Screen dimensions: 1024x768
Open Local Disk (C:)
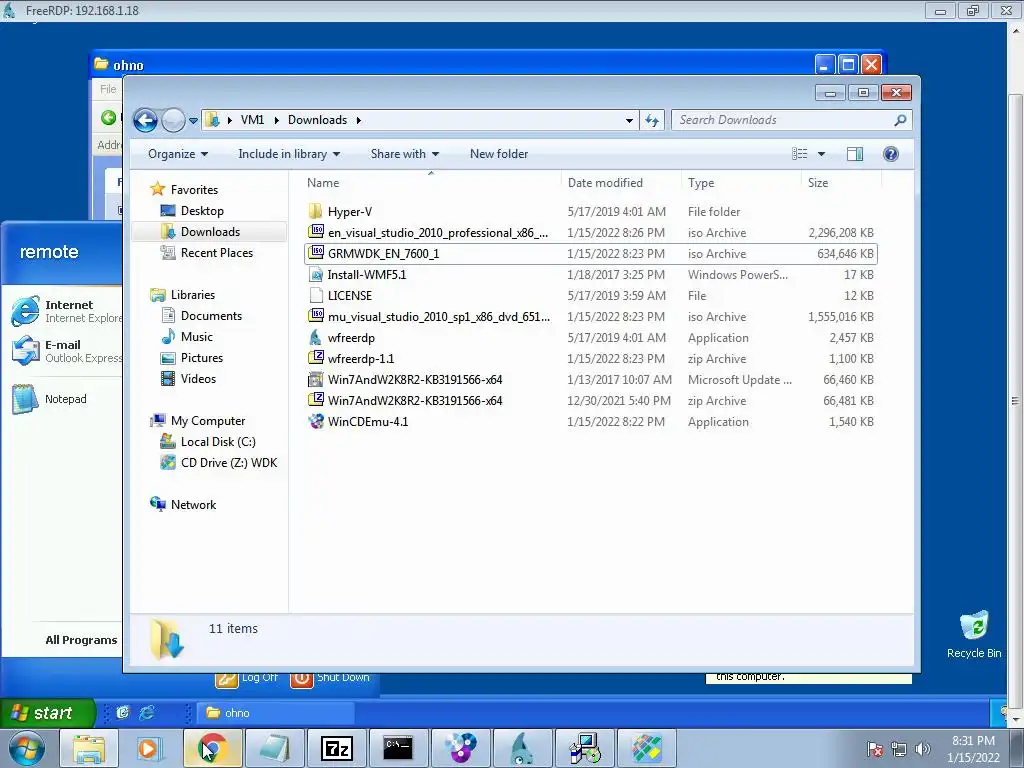click(217, 442)
